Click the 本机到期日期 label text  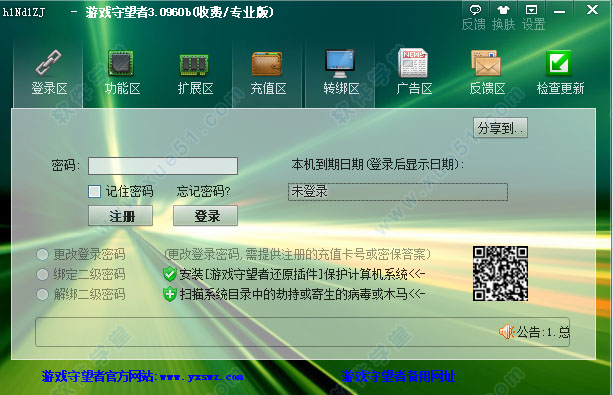378,164
